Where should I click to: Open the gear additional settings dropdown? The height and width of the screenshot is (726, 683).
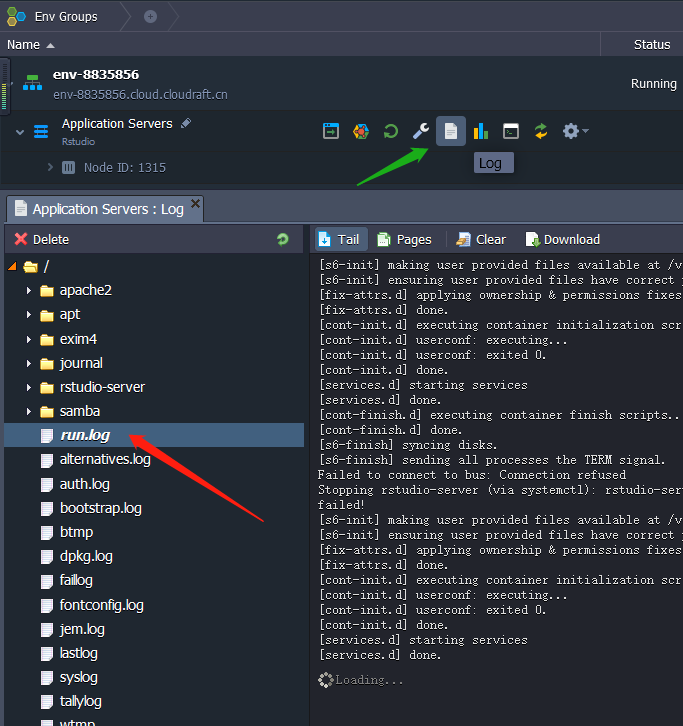[x=575, y=131]
